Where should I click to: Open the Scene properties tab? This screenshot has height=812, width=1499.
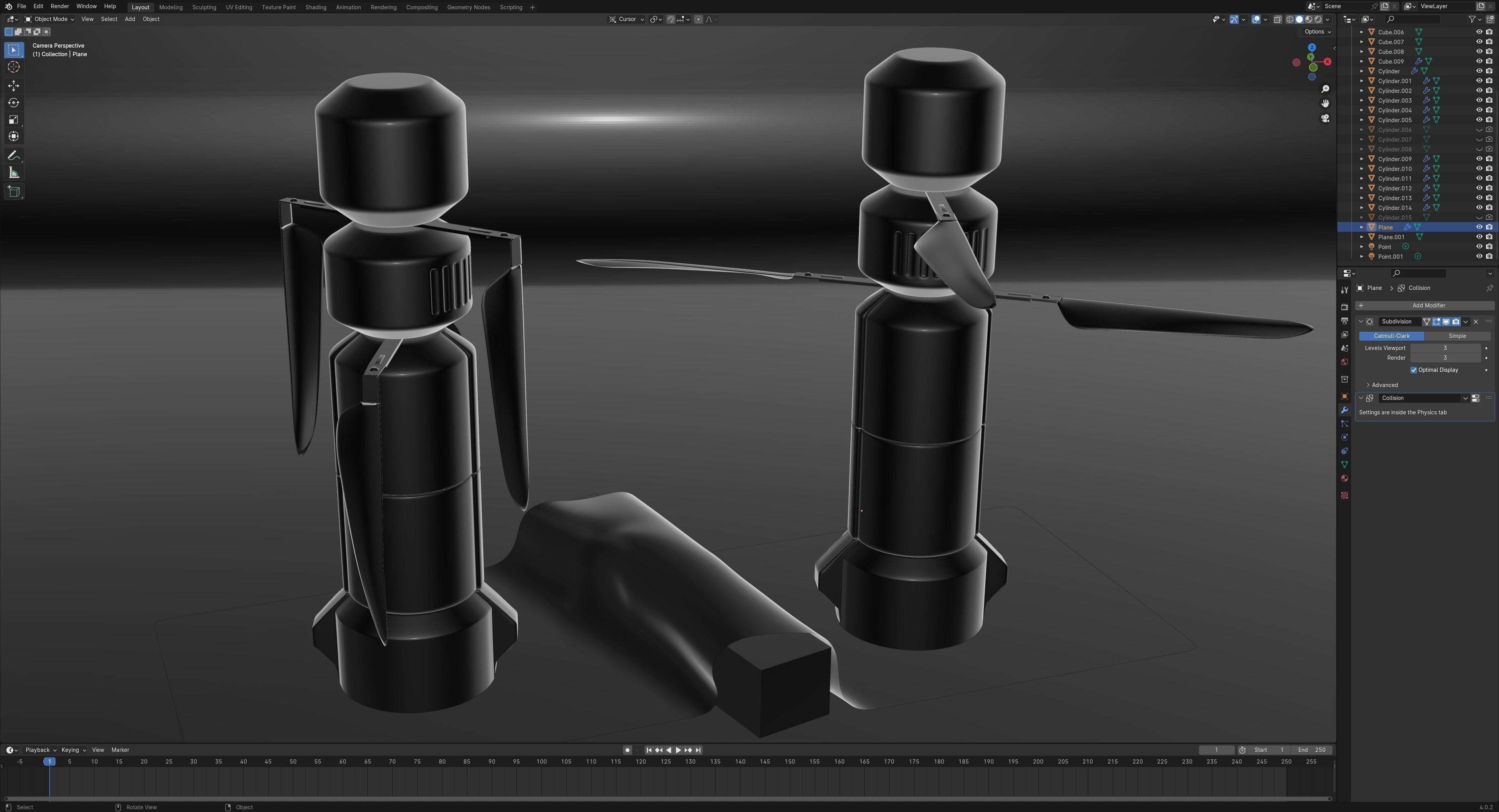1344,348
